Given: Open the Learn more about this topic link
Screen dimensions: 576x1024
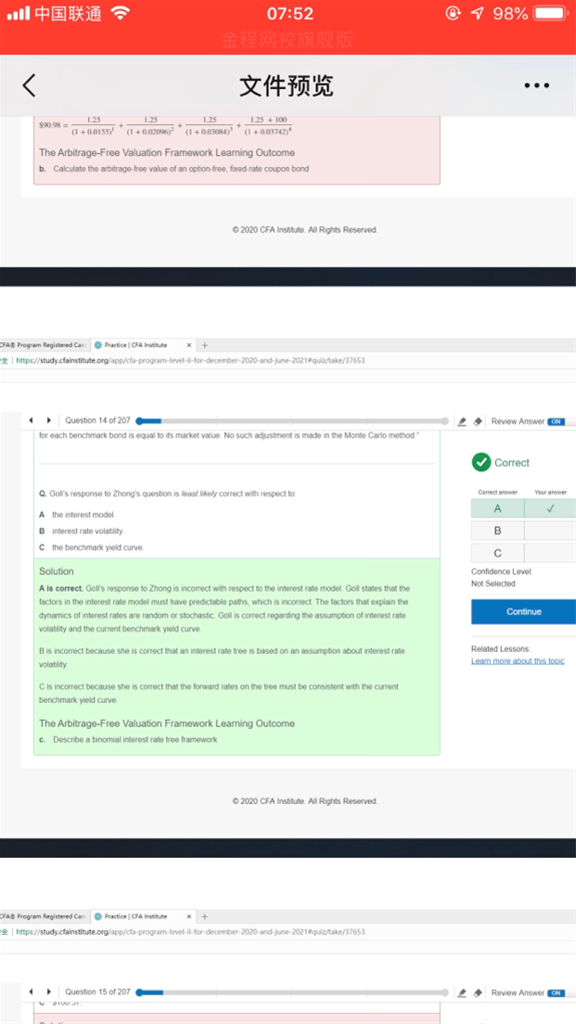Looking at the screenshot, I should click(518, 662).
